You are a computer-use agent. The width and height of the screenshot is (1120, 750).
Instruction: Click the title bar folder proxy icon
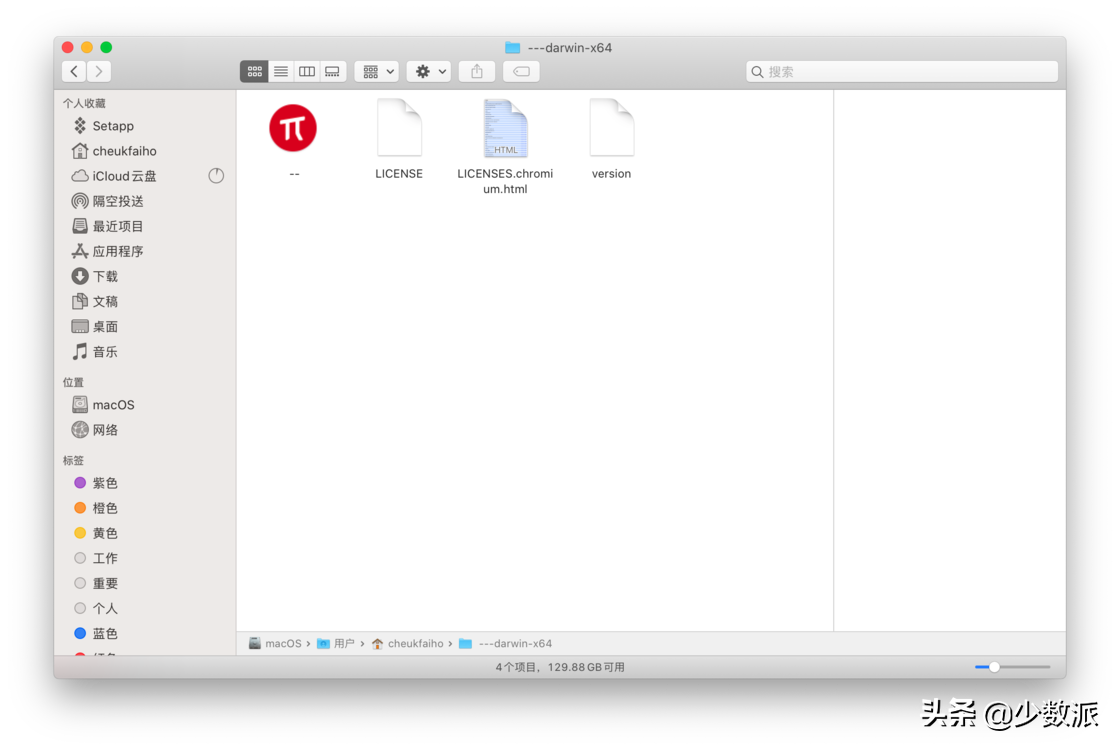(512, 48)
